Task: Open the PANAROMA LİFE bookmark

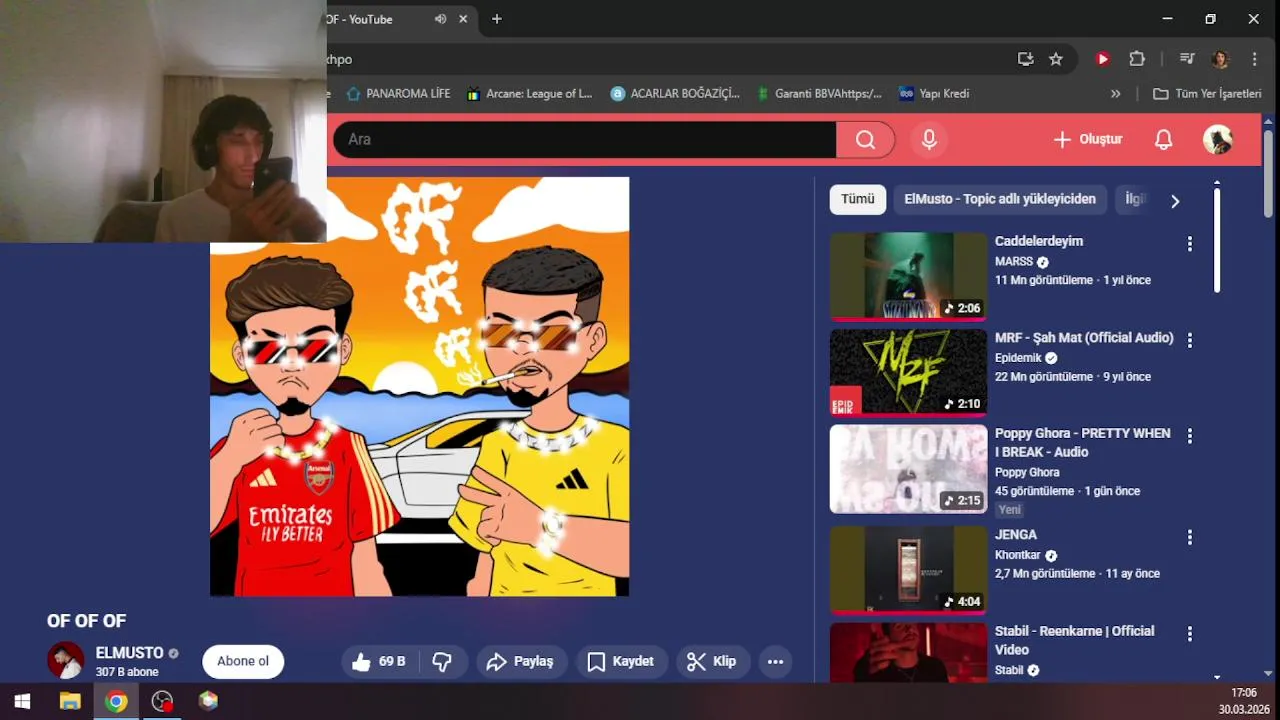Action: click(398, 94)
